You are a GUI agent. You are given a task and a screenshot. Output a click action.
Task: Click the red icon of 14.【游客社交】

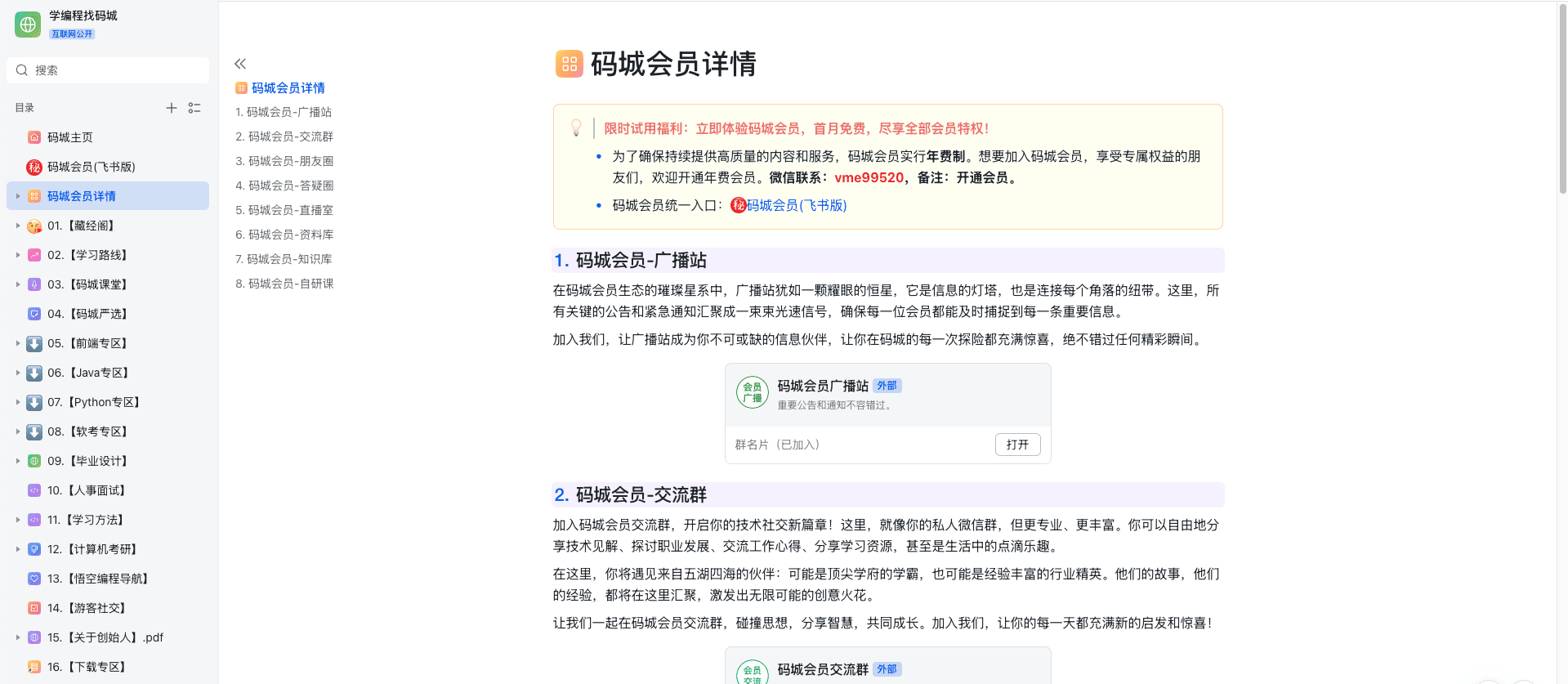(34, 608)
